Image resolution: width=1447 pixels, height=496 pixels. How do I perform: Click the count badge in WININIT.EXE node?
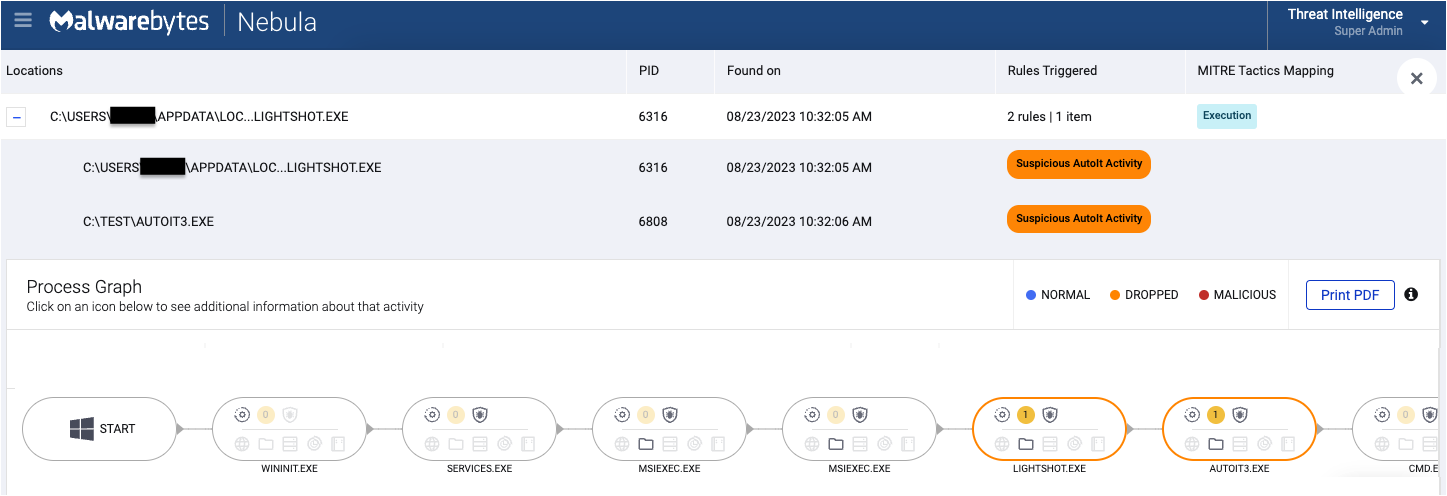click(x=265, y=415)
